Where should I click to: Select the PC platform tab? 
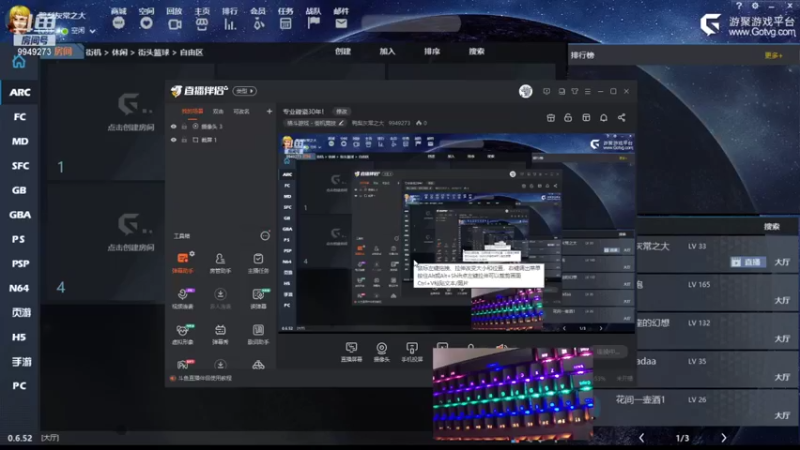20,386
